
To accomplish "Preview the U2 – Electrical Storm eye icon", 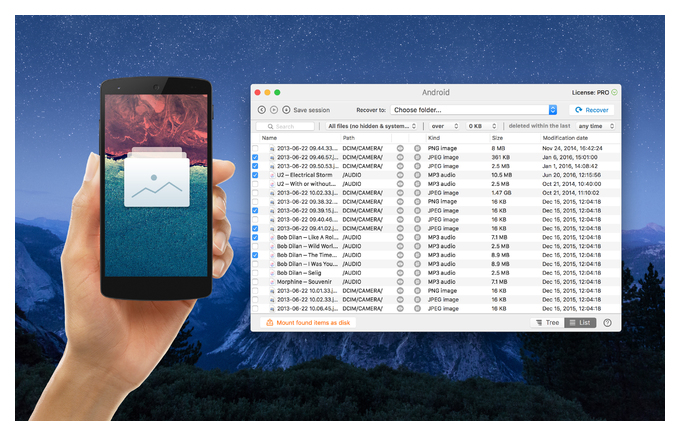I will tap(400, 175).
